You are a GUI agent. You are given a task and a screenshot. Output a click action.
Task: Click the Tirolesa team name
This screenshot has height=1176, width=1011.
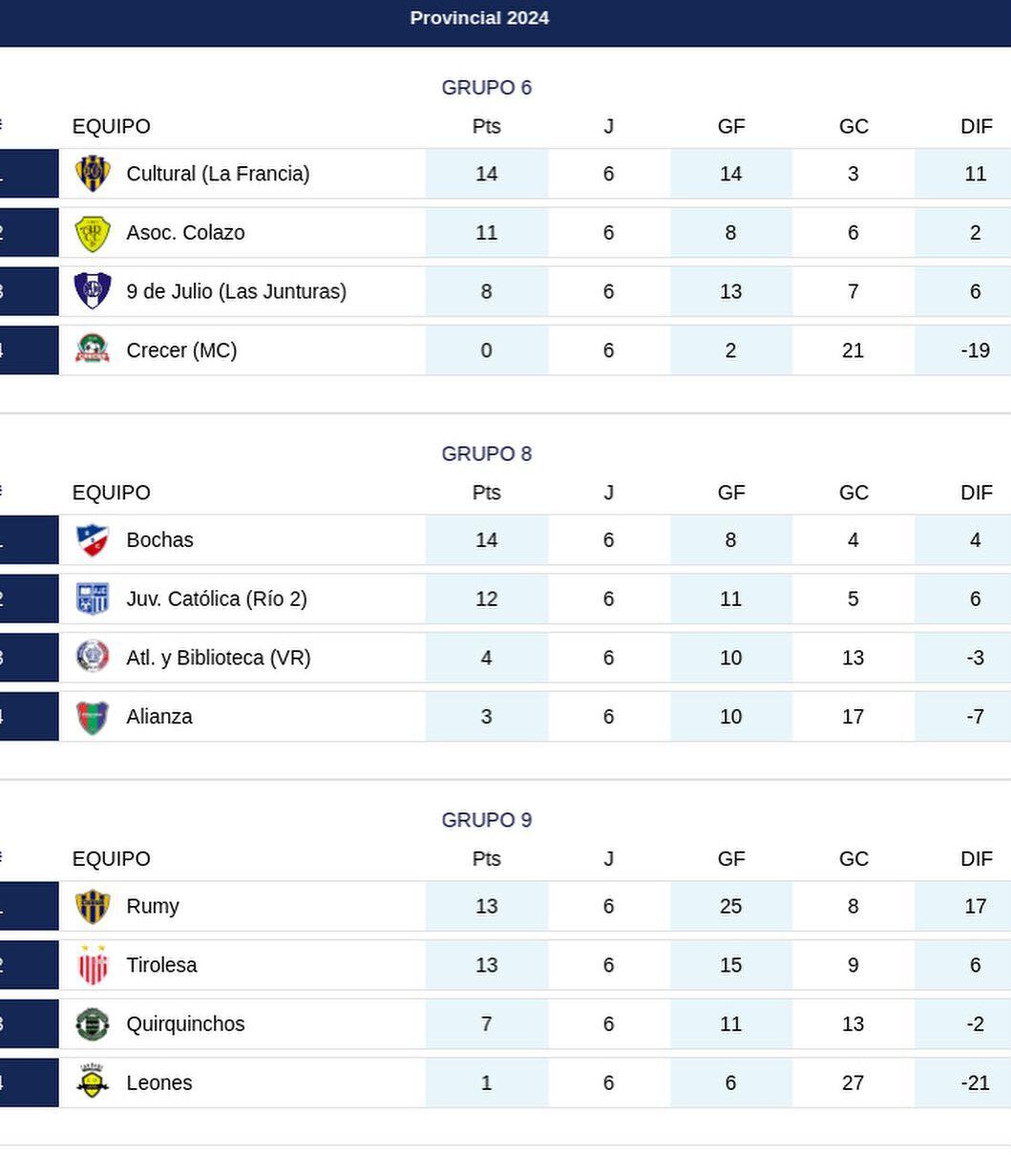point(161,965)
